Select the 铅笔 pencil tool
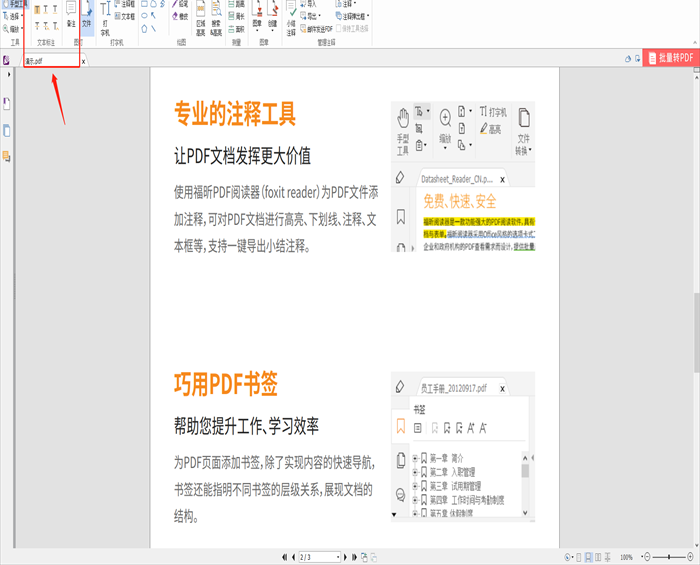Viewport: 700px width, 565px height. point(180,4)
